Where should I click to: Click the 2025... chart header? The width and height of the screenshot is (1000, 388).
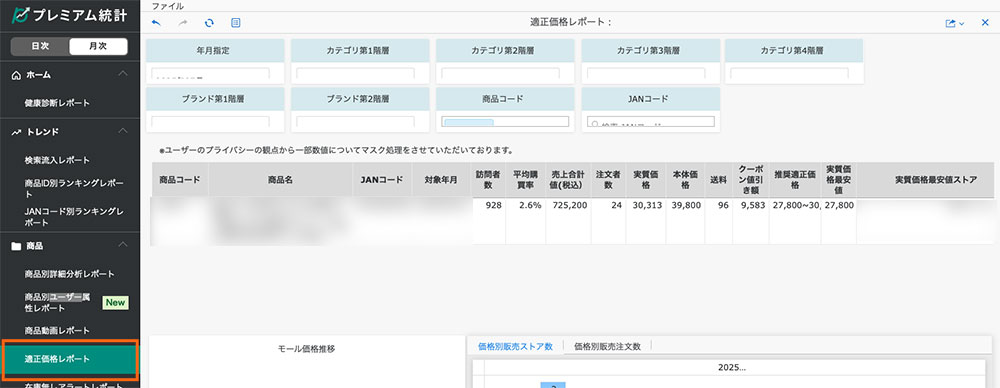tap(732, 368)
